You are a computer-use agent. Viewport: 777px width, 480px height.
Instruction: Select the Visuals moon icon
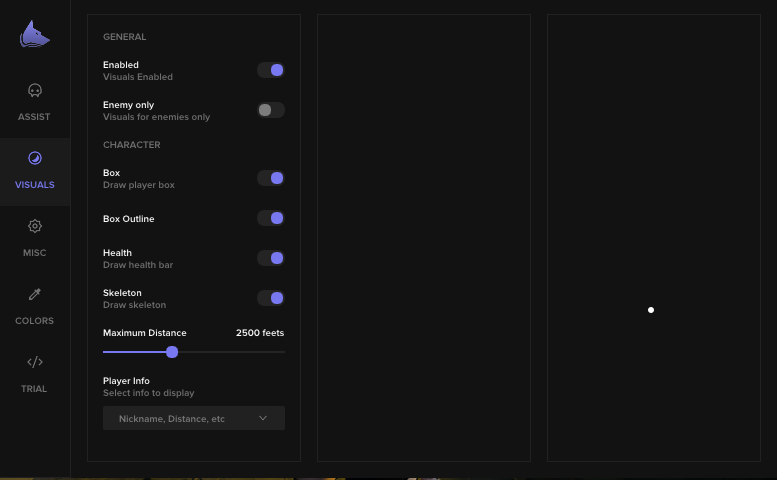(35, 158)
